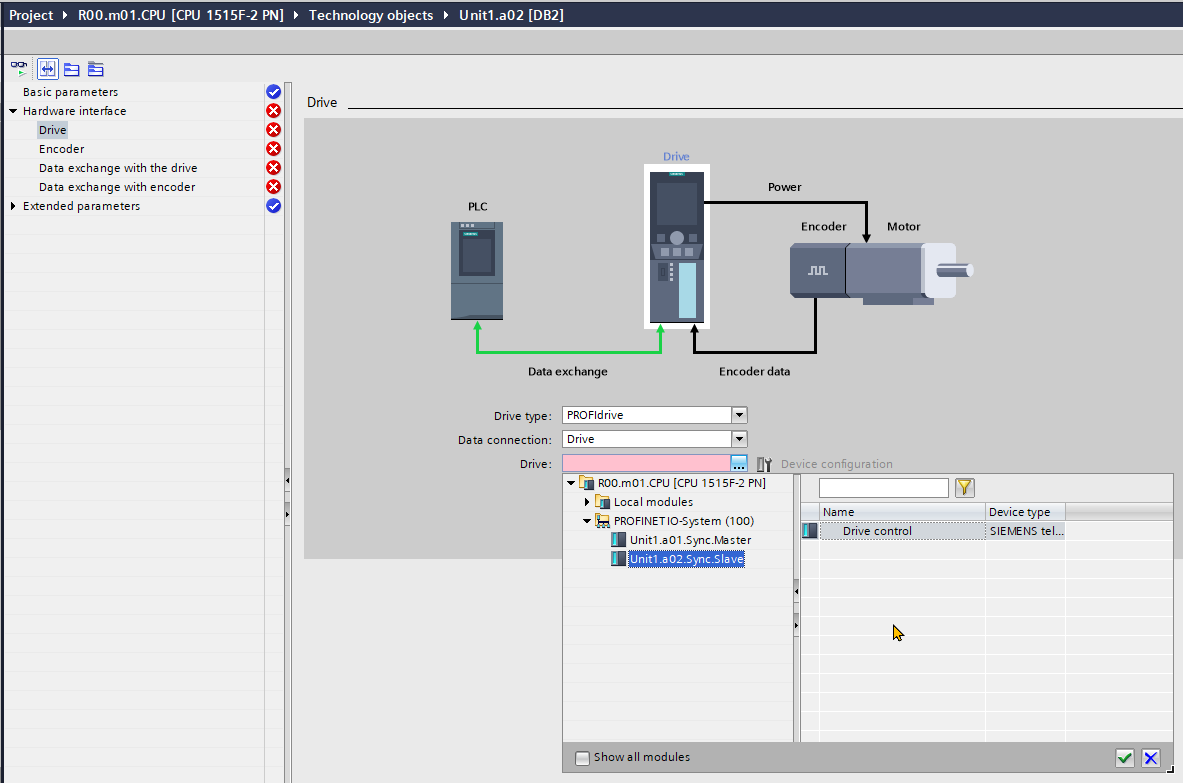This screenshot has height=783, width=1183.
Task: Select Basic parameters in navigation
Action: click(70, 92)
